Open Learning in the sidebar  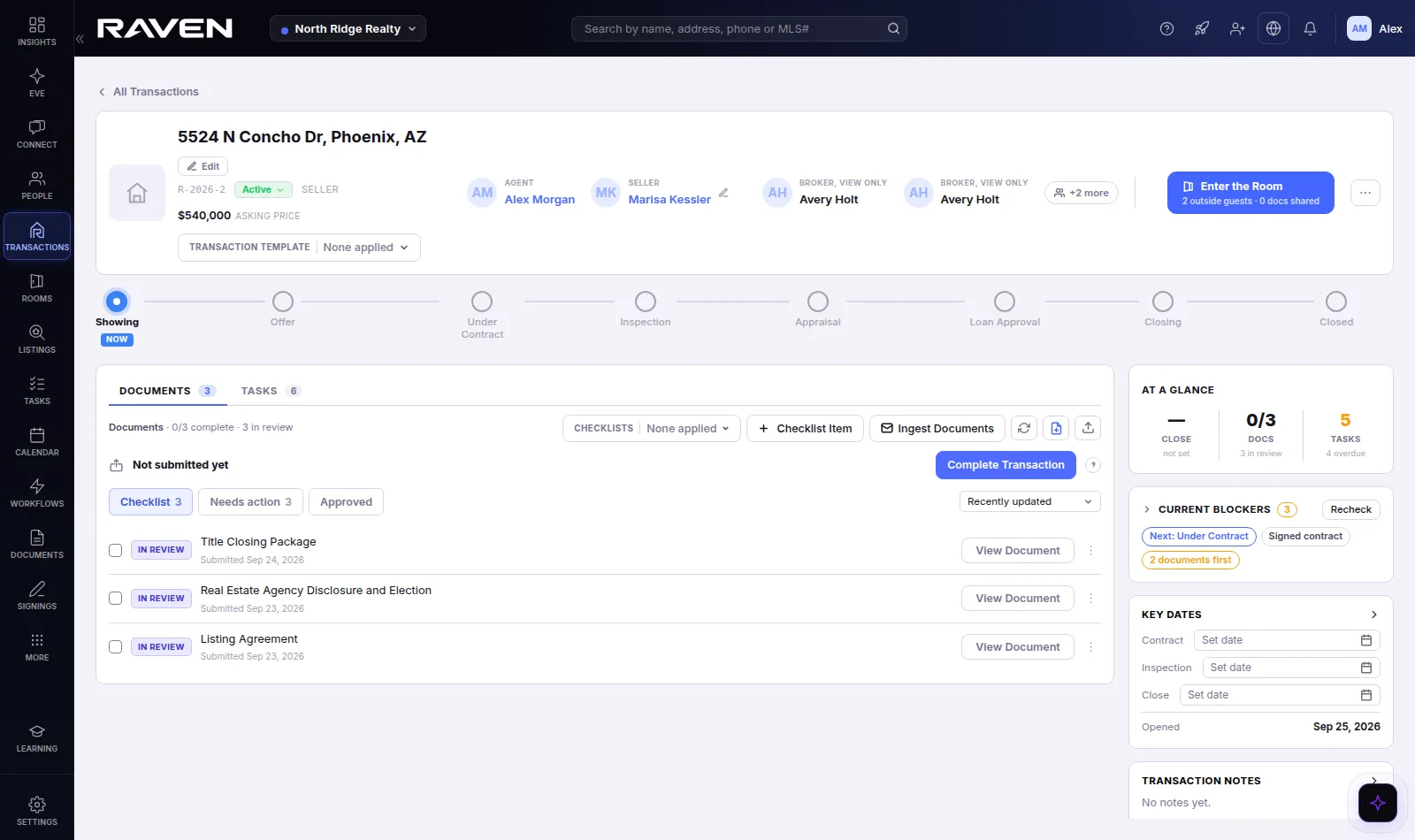click(36, 738)
